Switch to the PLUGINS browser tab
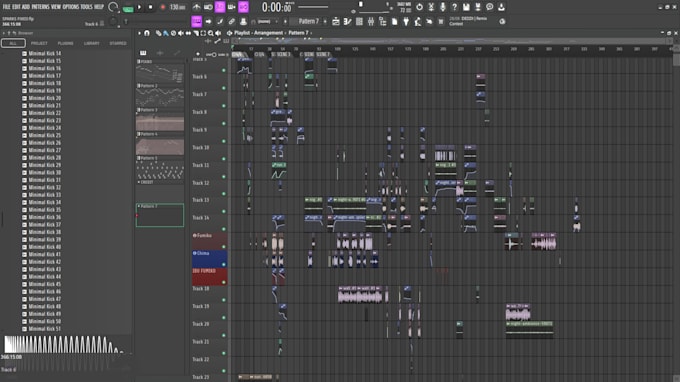Image resolution: width=680 pixels, height=382 pixels. [x=65, y=43]
